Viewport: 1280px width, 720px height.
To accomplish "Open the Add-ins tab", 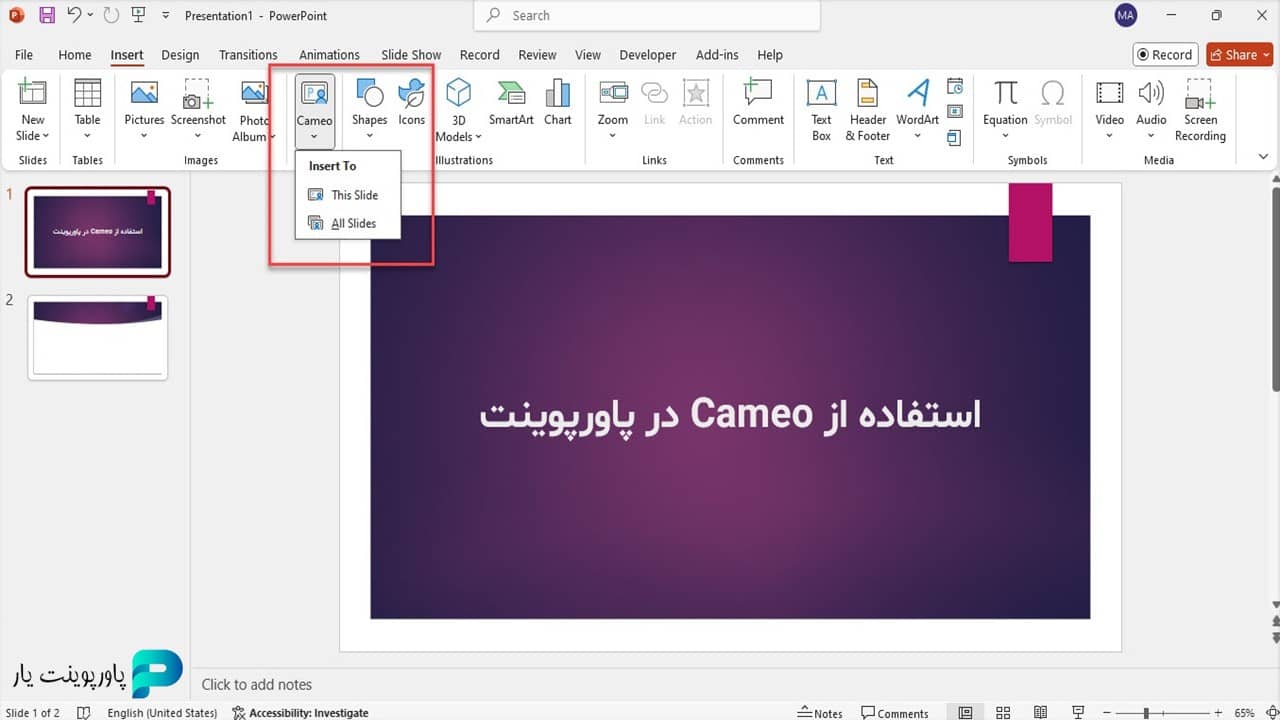I will click(x=717, y=55).
